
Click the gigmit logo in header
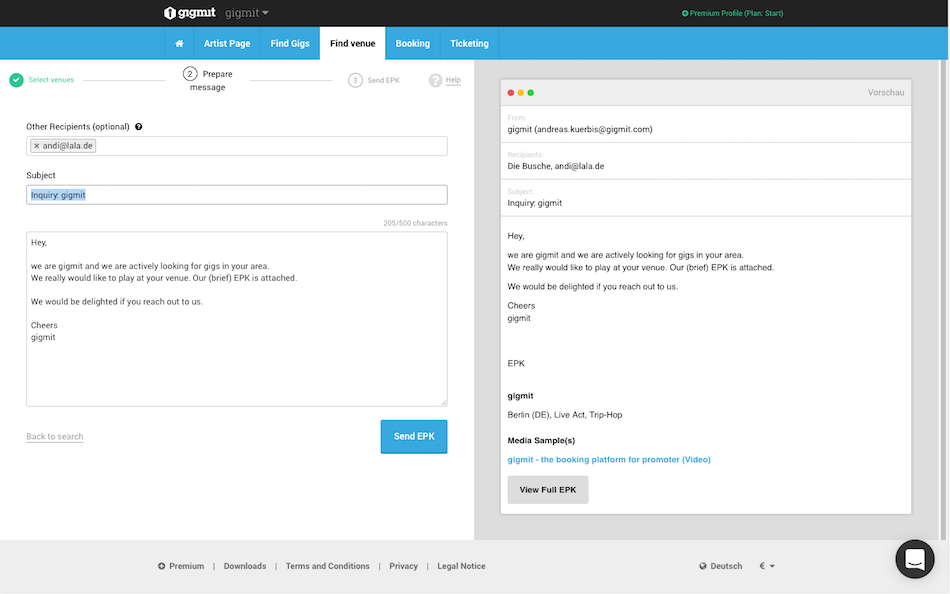pos(190,13)
